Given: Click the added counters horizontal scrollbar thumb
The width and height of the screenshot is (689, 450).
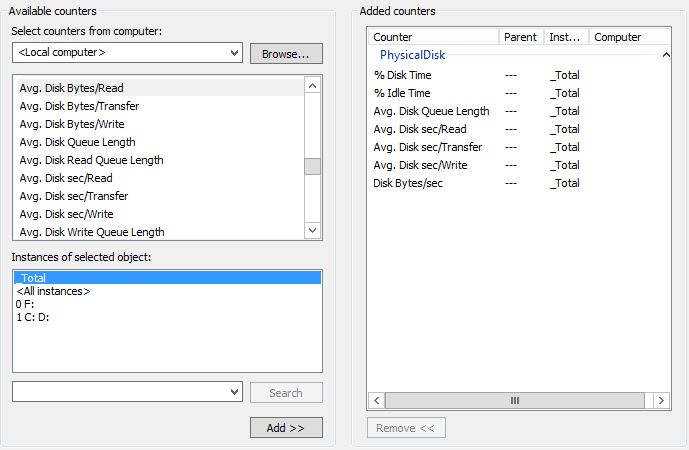Looking at the screenshot, I should (515, 400).
